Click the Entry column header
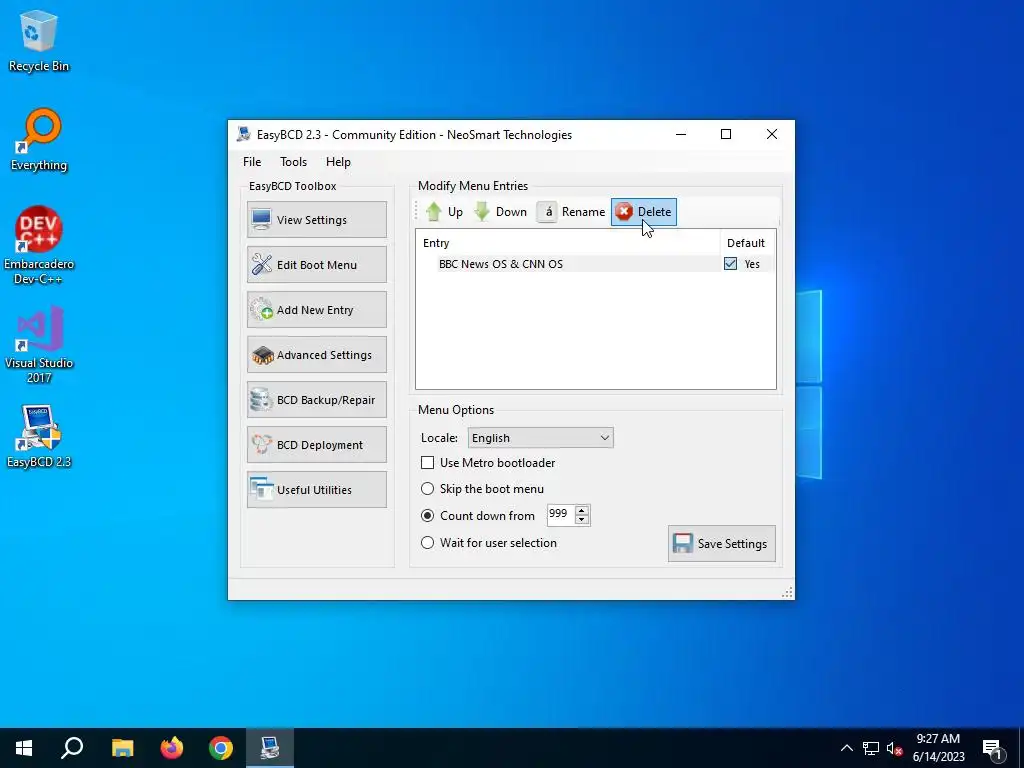 (568, 243)
